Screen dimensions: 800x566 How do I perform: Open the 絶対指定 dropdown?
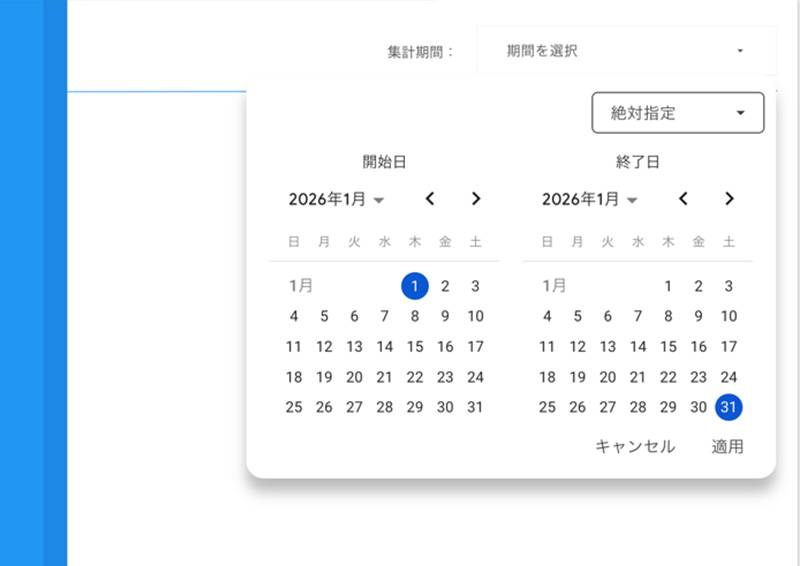click(677, 113)
